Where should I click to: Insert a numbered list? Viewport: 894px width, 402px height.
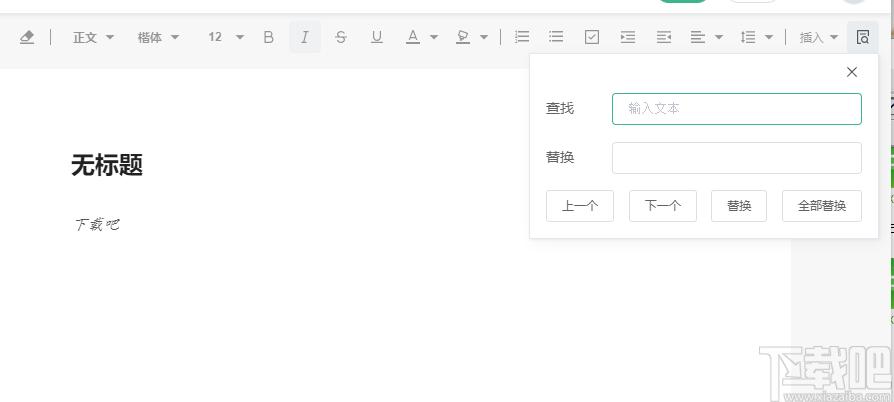[x=522, y=37]
